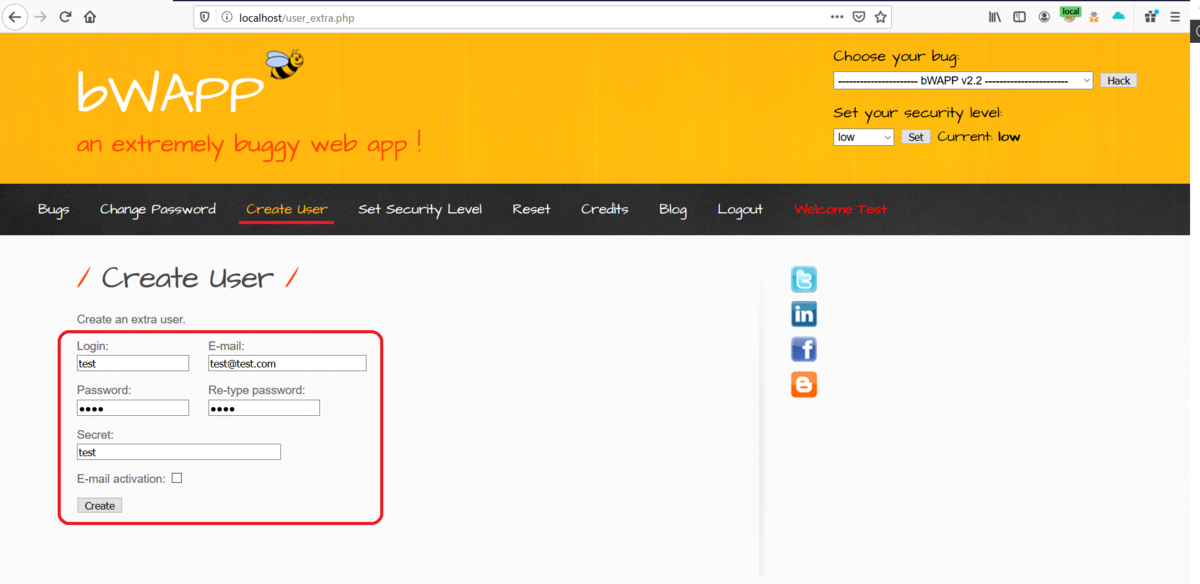Click the Re-type password field
The width and height of the screenshot is (1200, 584).
pyautogui.click(x=264, y=408)
